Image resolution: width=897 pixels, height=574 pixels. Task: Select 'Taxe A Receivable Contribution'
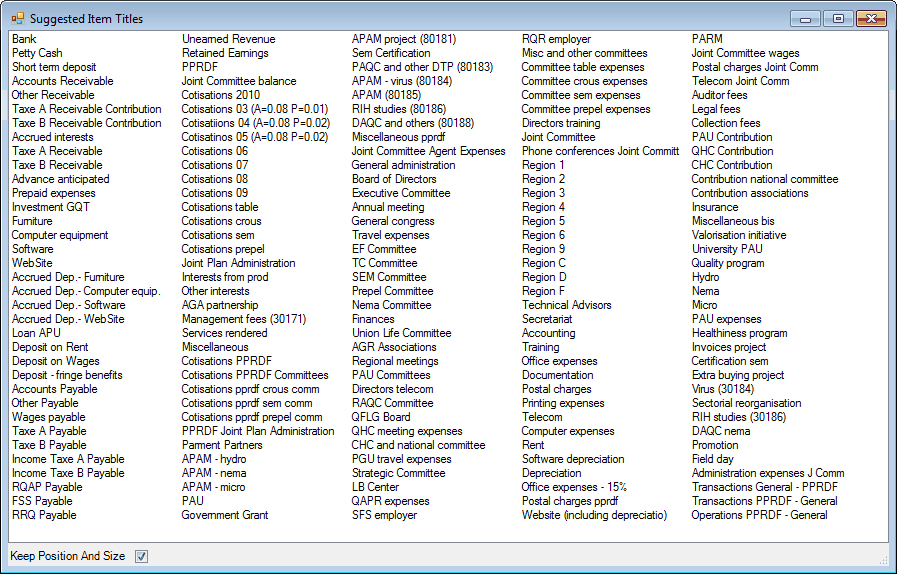pos(87,109)
